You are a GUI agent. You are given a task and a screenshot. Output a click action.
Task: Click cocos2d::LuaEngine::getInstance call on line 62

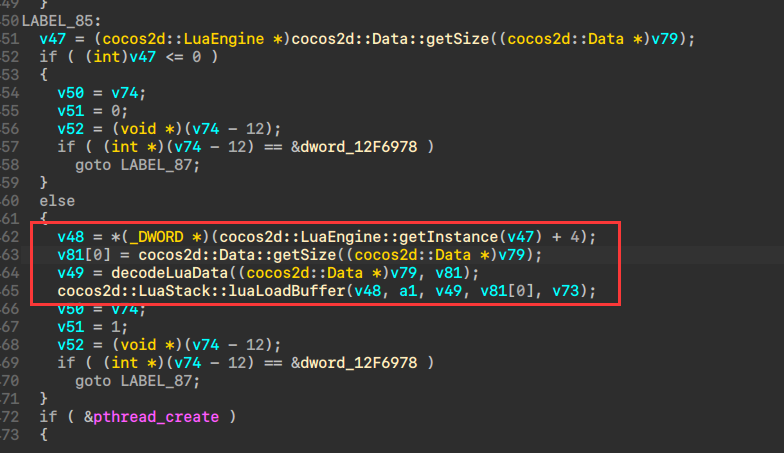click(x=359, y=237)
